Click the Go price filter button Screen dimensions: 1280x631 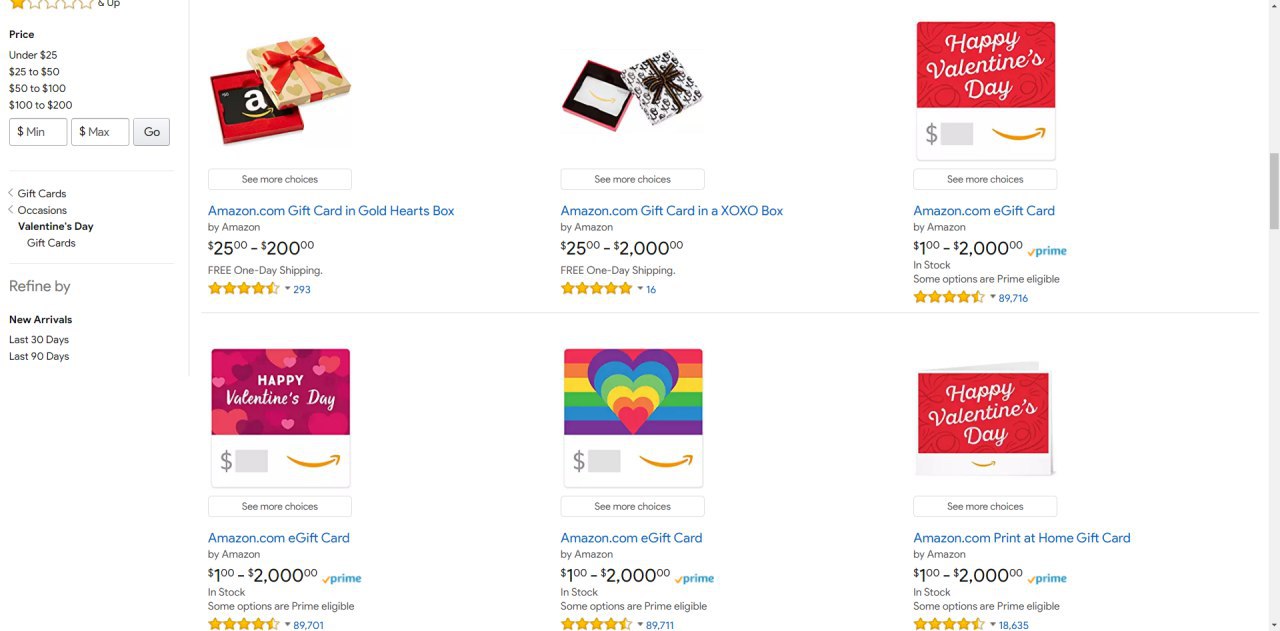tap(152, 132)
